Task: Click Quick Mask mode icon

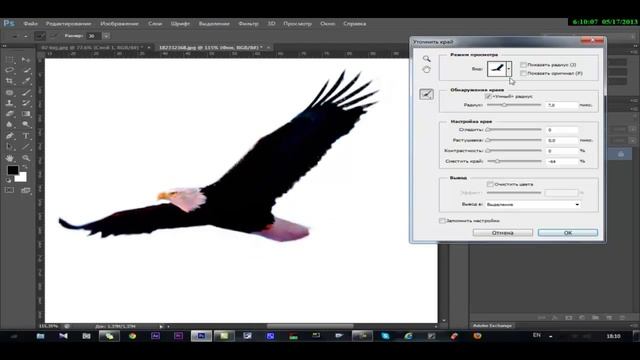Action: pyautogui.click(x=10, y=190)
